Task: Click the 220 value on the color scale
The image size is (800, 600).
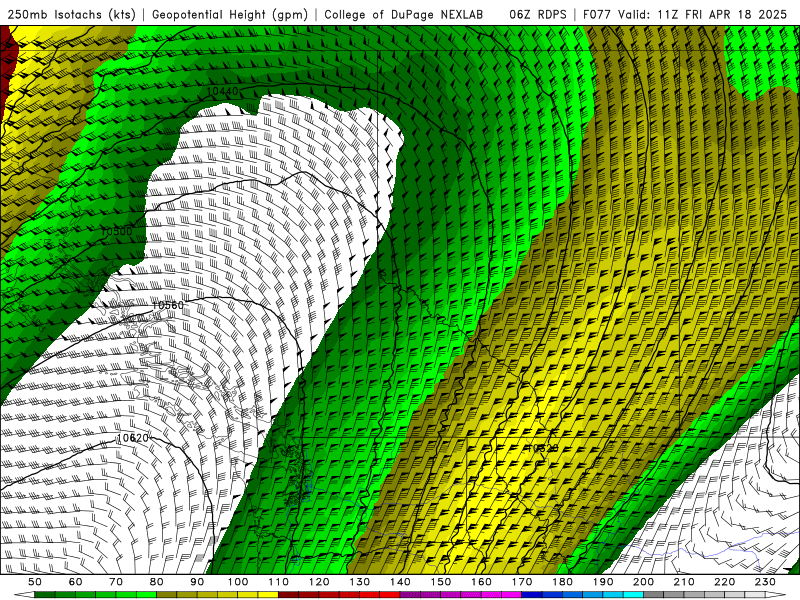Action: pyautogui.click(x=724, y=582)
